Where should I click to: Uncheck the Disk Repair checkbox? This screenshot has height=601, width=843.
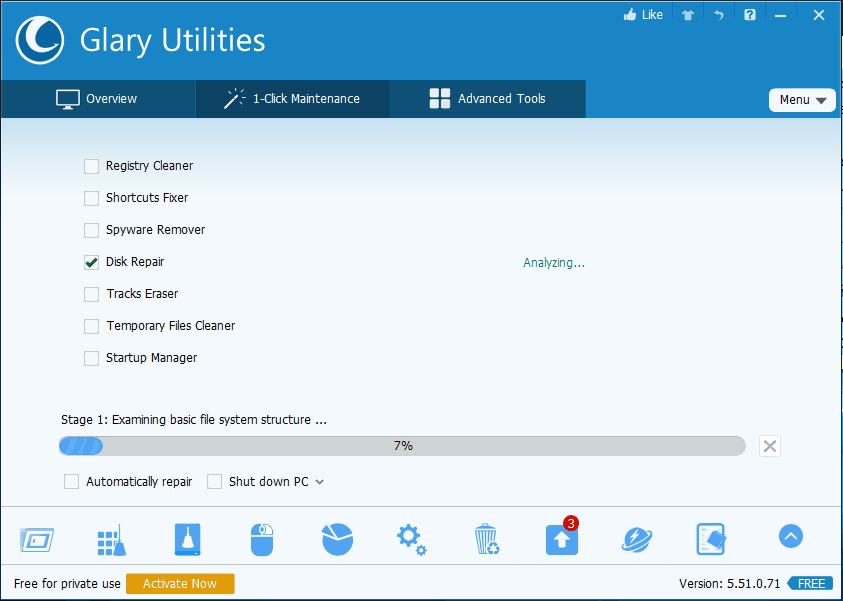point(91,262)
